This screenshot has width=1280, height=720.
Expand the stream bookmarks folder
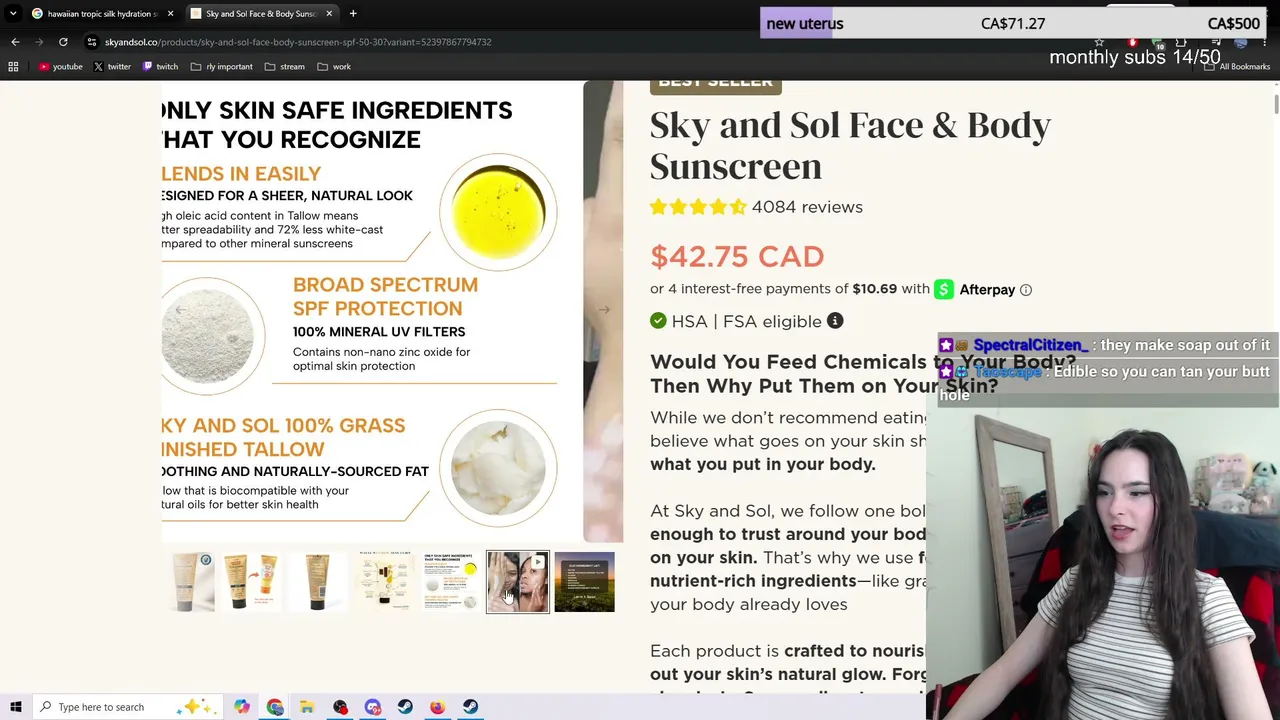pyautogui.click(x=285, y=67)
